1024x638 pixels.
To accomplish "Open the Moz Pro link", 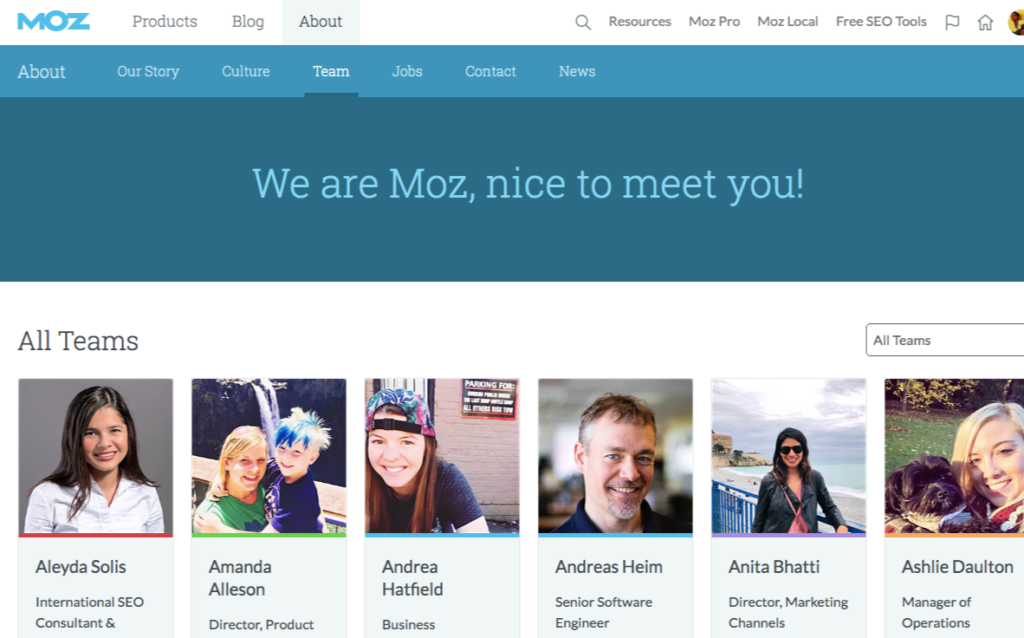I will click(714, 22).
